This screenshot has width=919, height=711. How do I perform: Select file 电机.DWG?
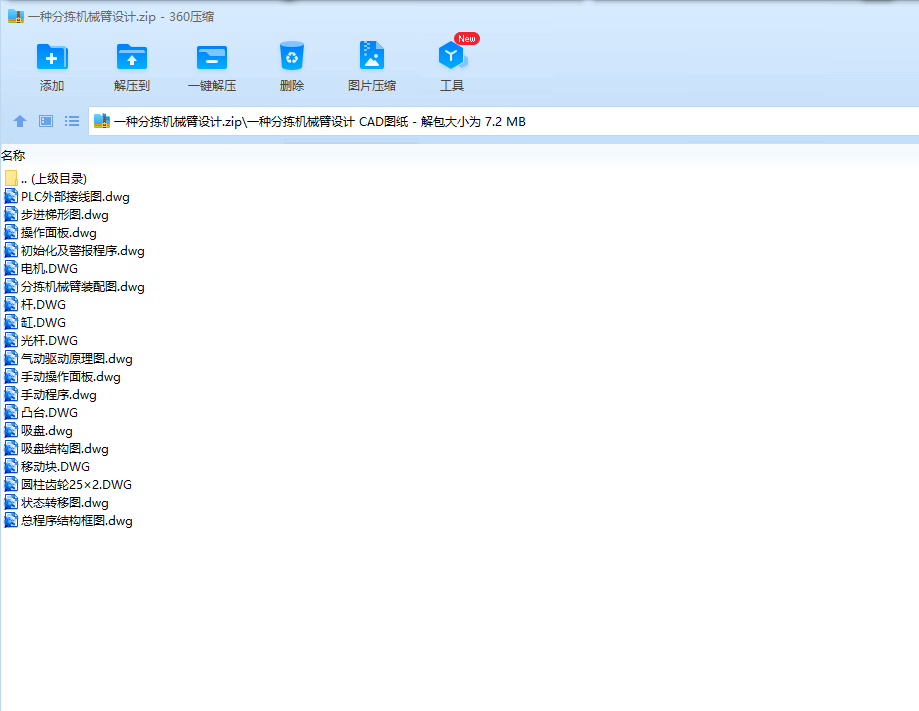pyautogui.click(x=49, y=269)
